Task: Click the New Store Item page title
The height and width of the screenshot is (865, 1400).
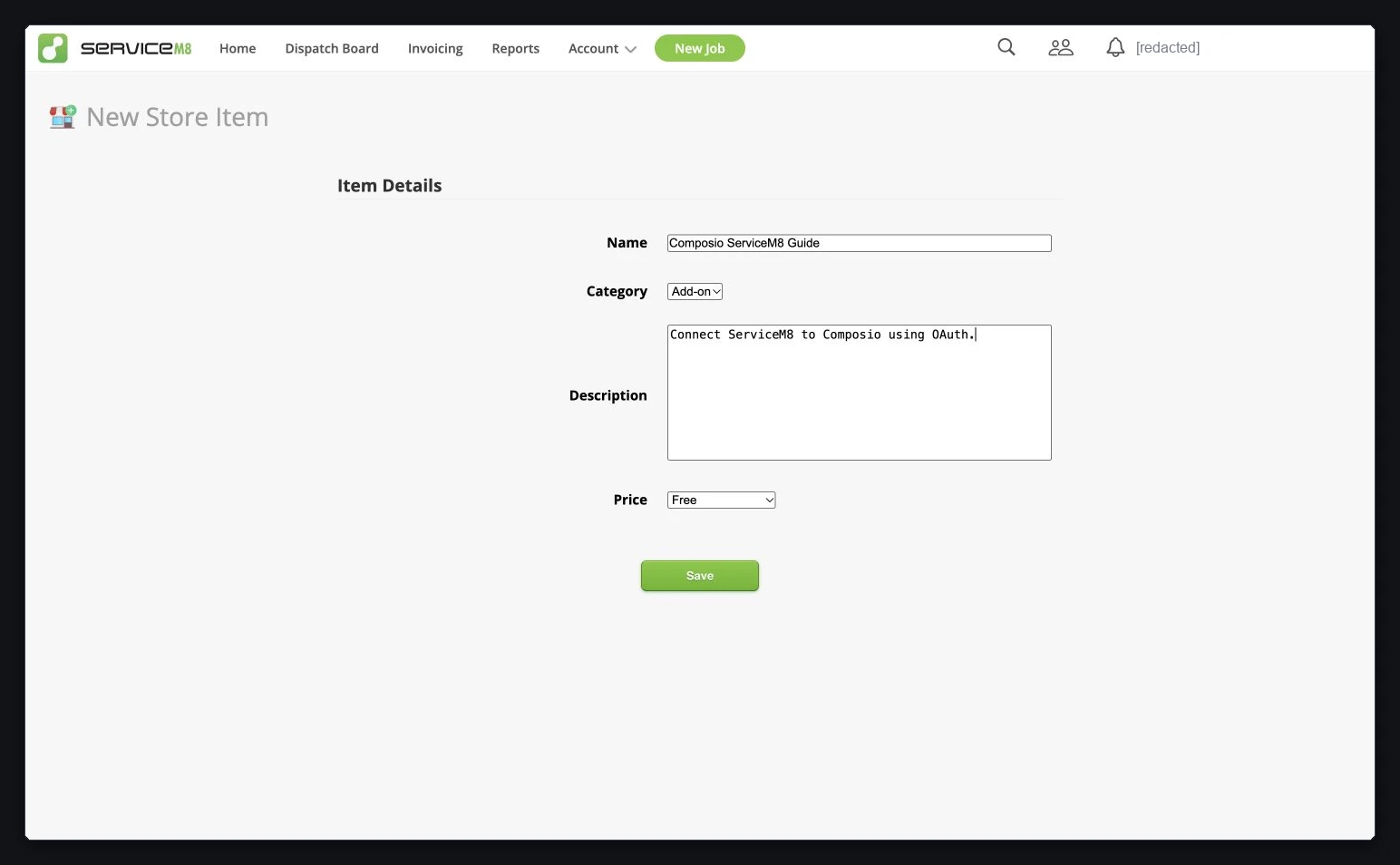Action: [x=178, y=117]
